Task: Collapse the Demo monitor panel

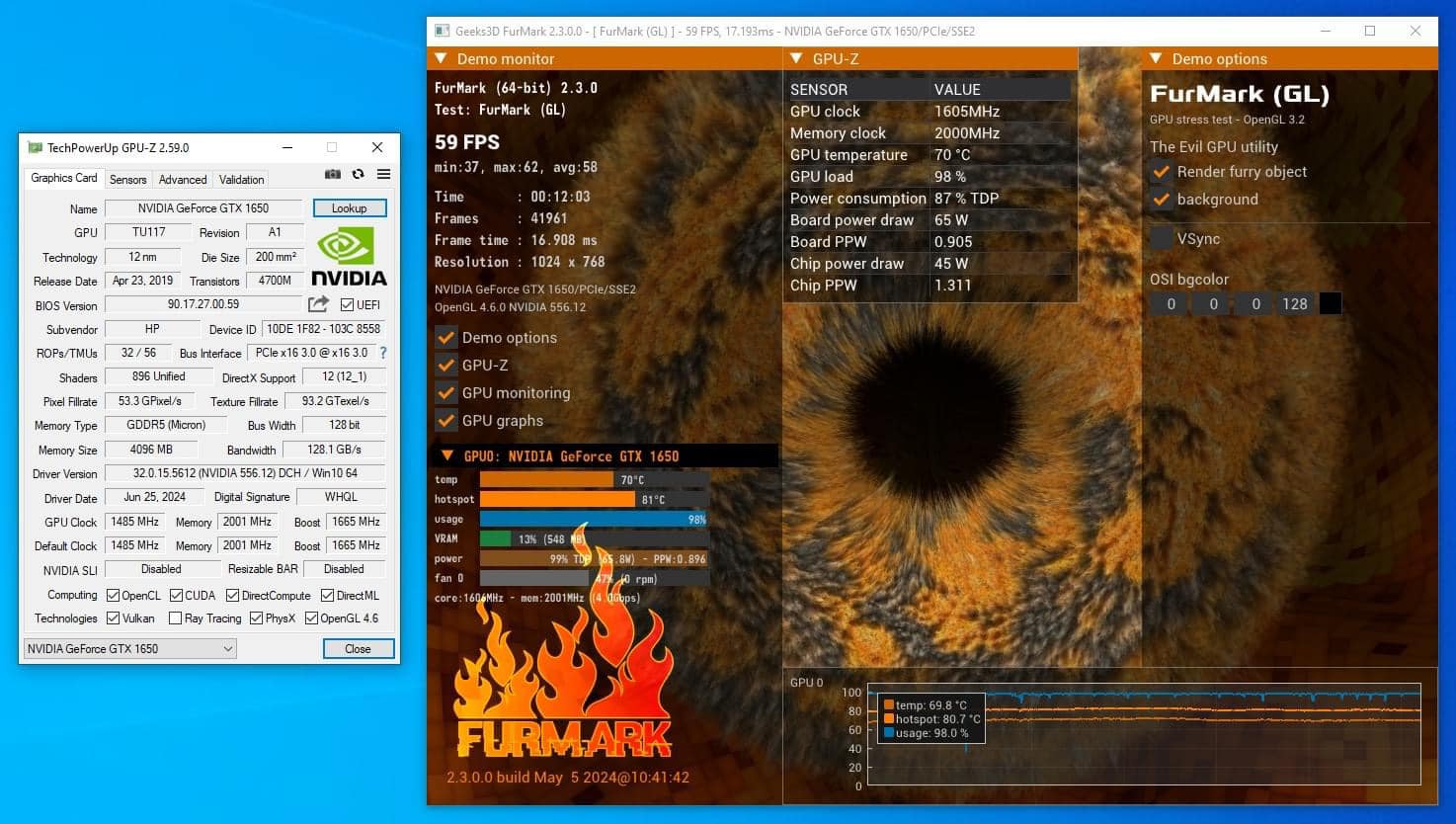Action: coord(441,59)
